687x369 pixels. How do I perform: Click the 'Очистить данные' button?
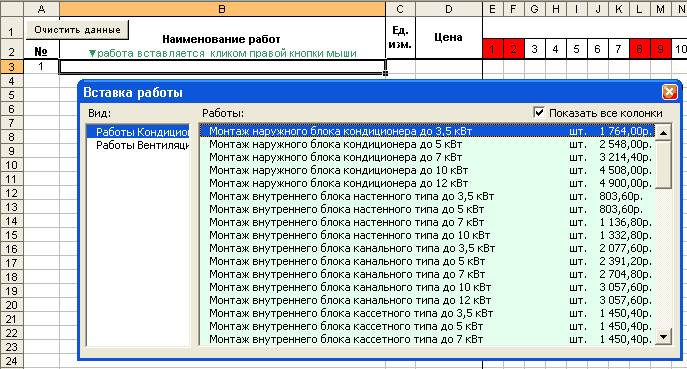coord(78,30)
